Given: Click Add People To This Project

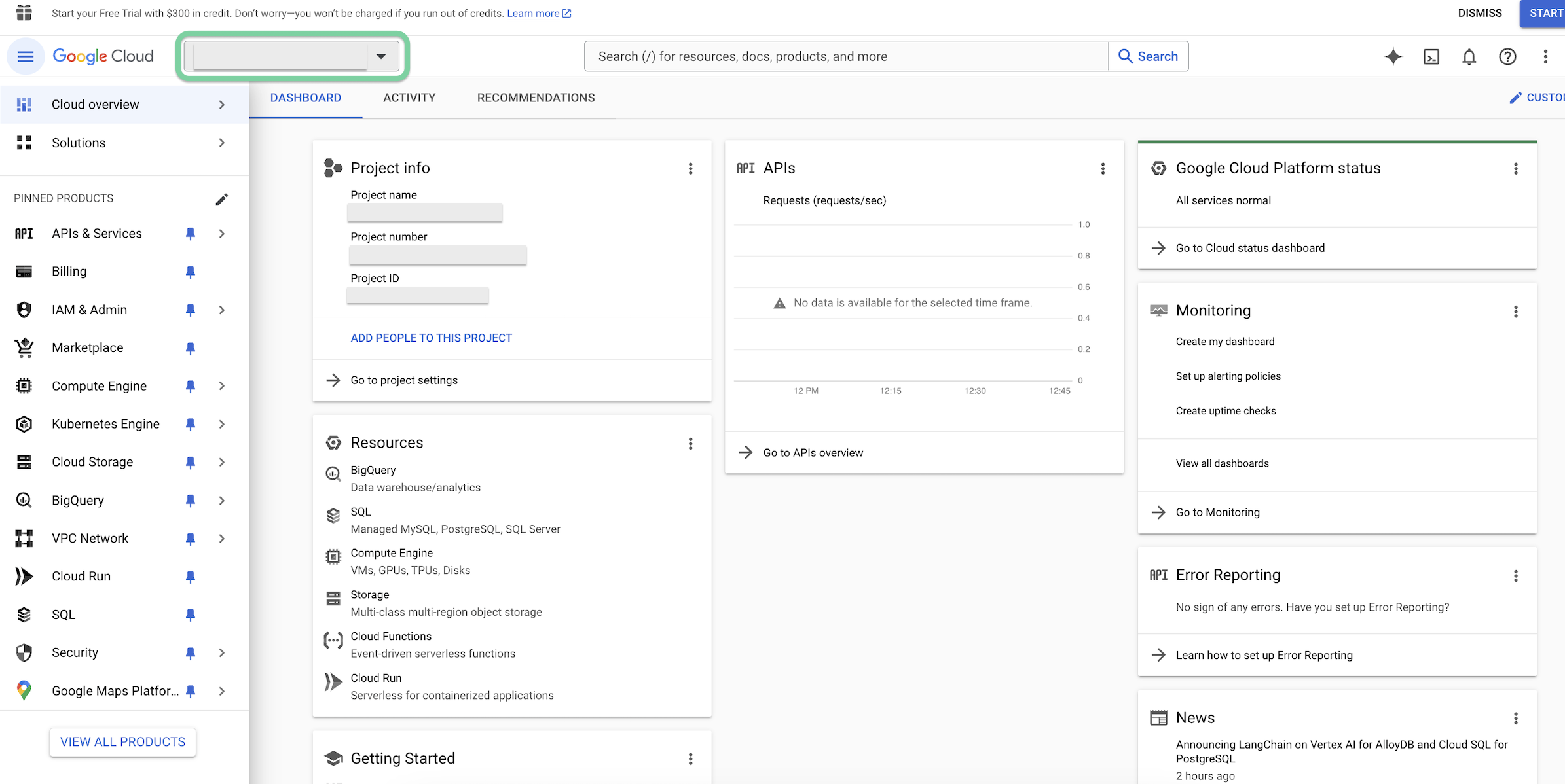Looking at the screenshot, I should pyautogui.click(x=432, y=338).
